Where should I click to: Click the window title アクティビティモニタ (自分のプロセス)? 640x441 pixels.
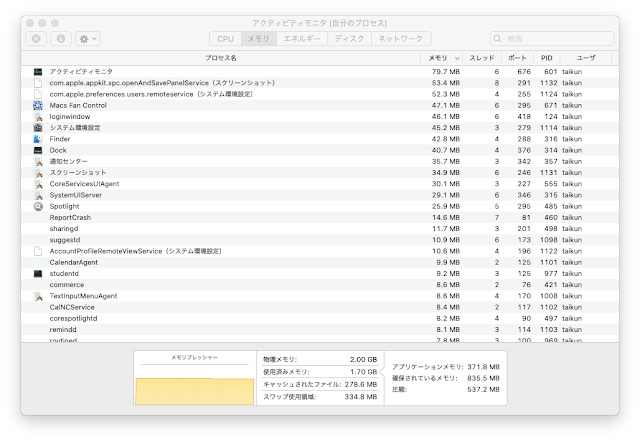click(320, 23)
